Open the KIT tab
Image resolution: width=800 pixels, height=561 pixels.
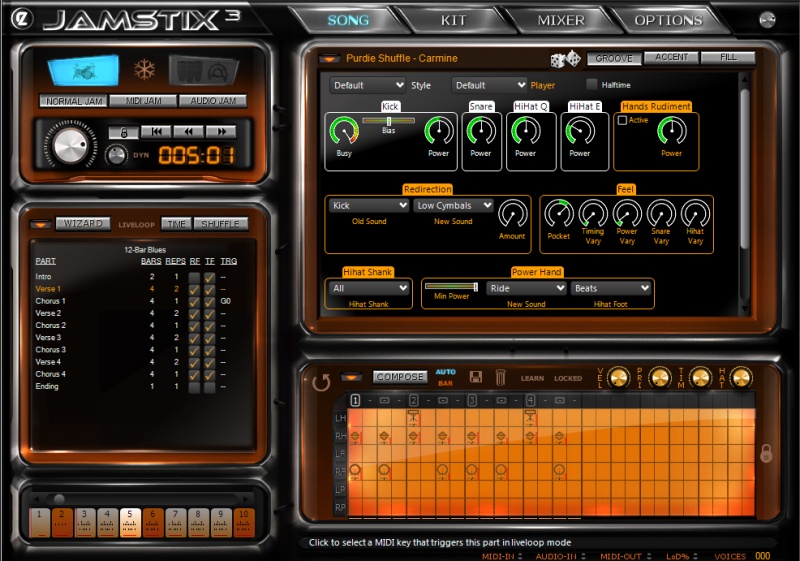pyautogui.click(x=453, y=20)
